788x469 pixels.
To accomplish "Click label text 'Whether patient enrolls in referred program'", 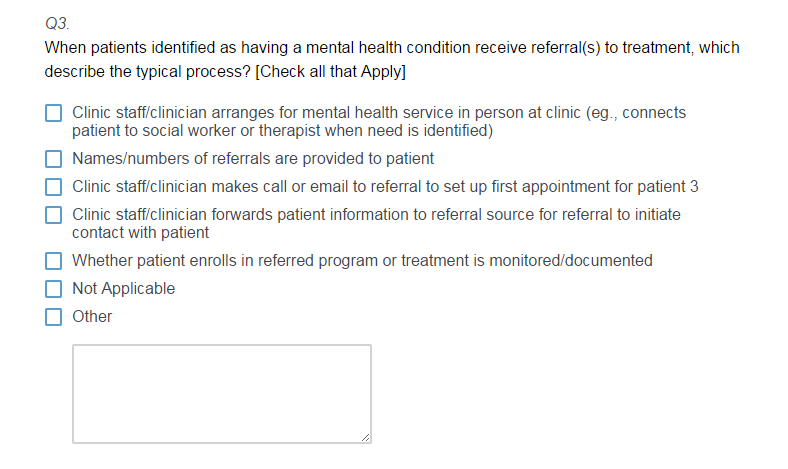I will tap(362, 261).
